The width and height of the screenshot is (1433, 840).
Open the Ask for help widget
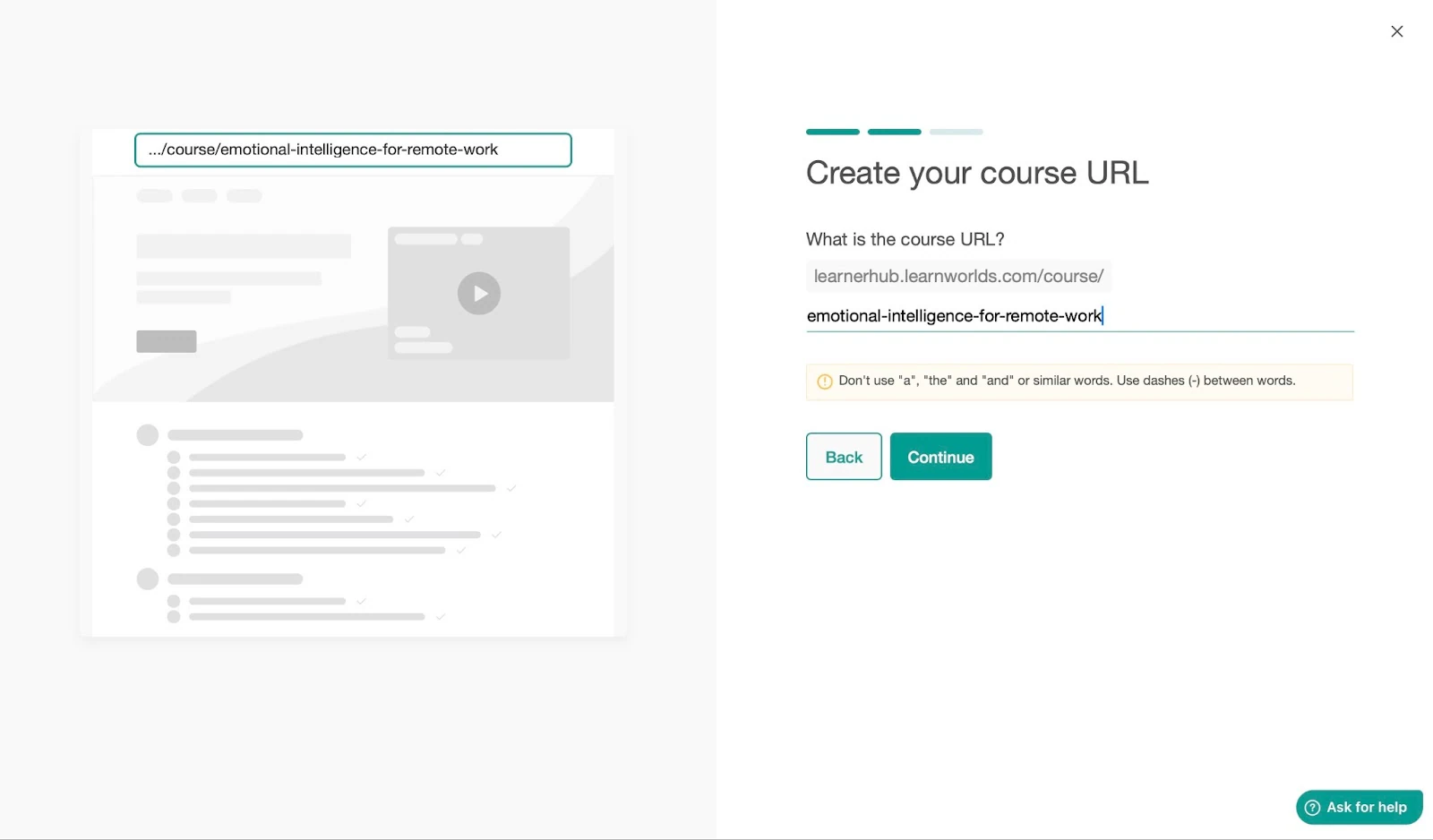pyautogui.click(x=1359, y=807)
